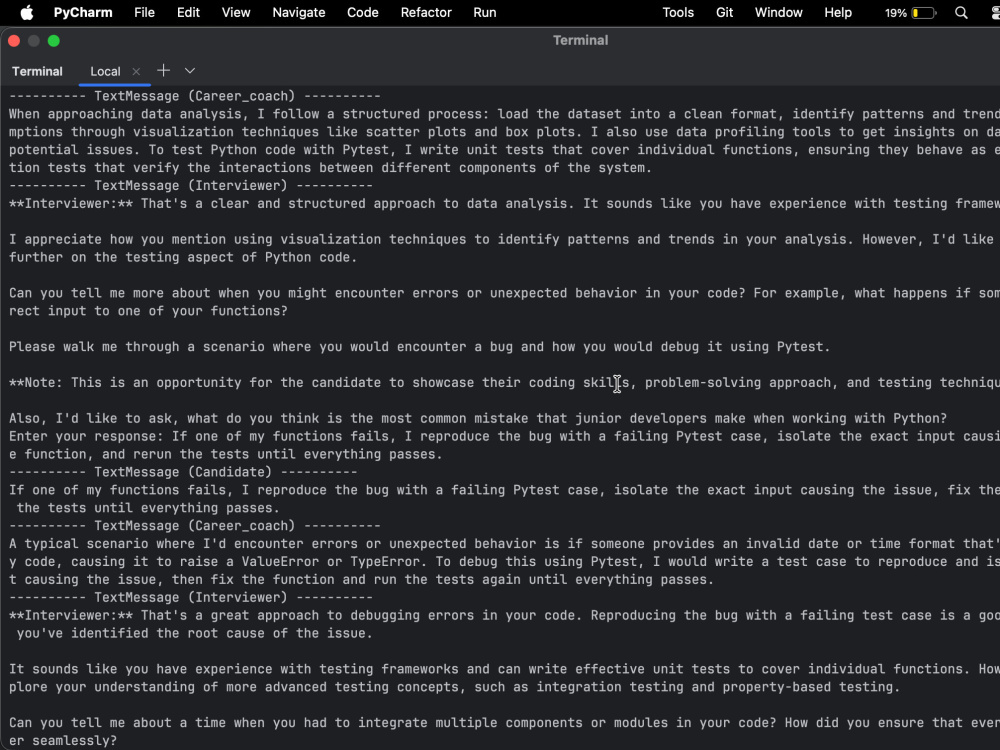This screenshot has width=1000, height=750.
Task: Click the Terminal tool window label
Action: [37, 71]
